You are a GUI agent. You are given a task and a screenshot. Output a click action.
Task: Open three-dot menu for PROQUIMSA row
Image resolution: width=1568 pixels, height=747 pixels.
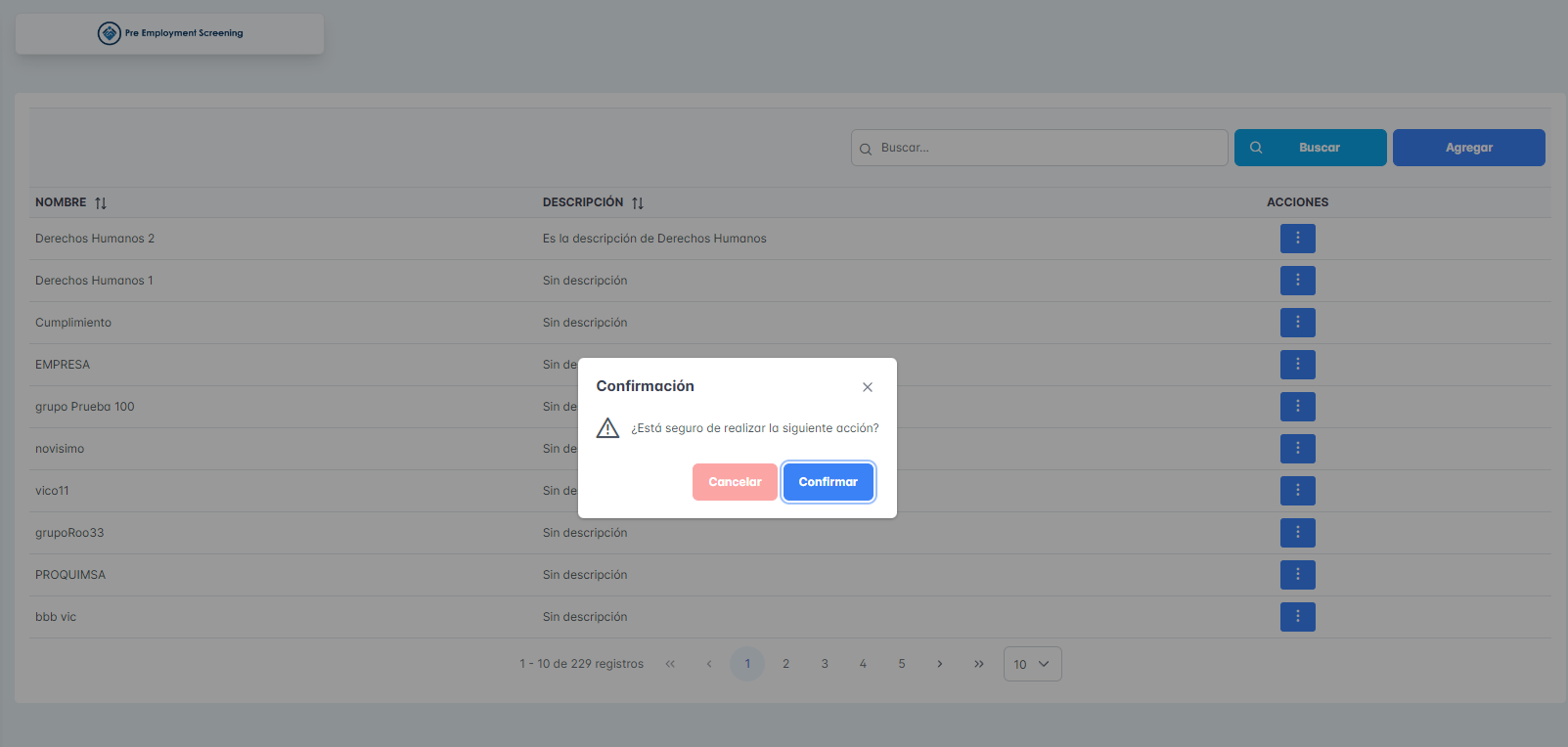[1297, 575]
